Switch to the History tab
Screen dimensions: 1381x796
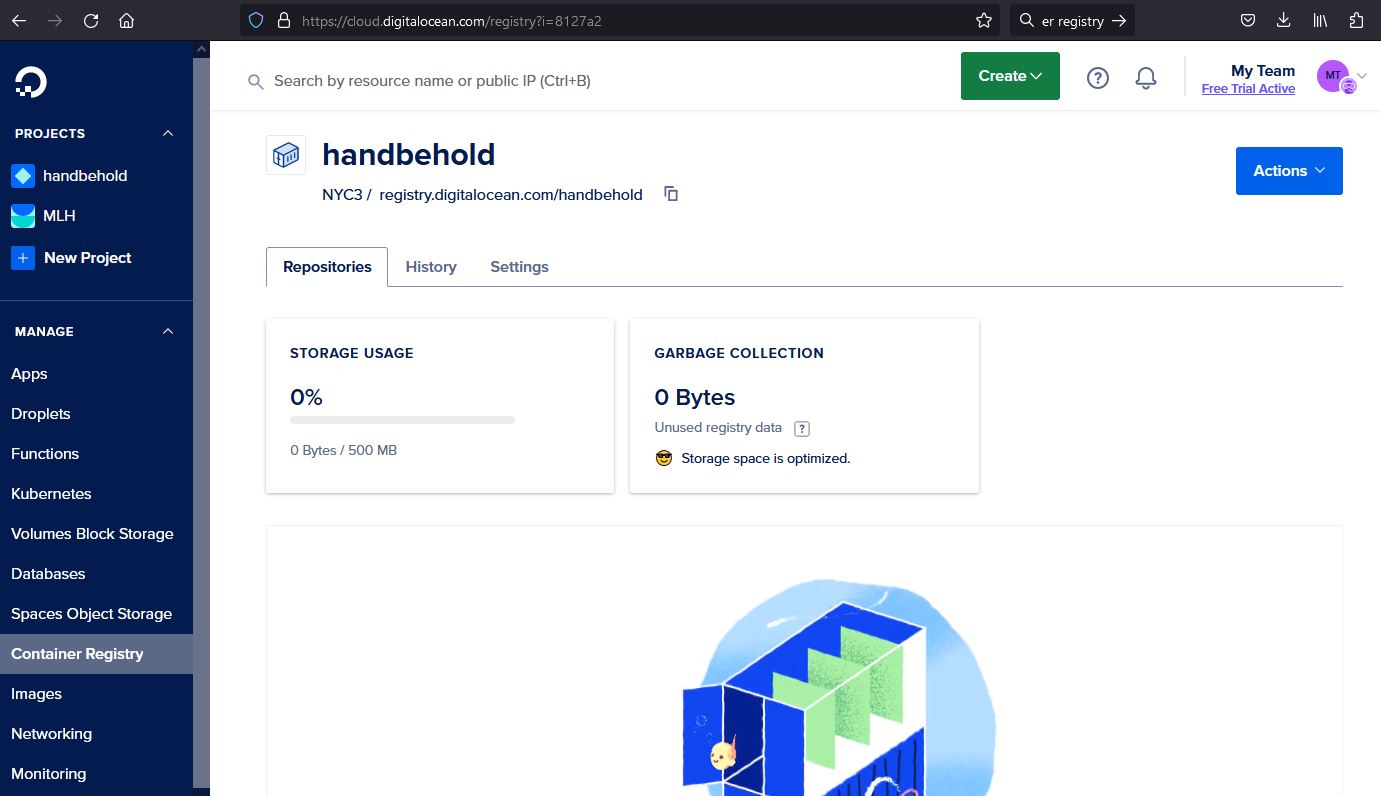click(x=431, y=267)
